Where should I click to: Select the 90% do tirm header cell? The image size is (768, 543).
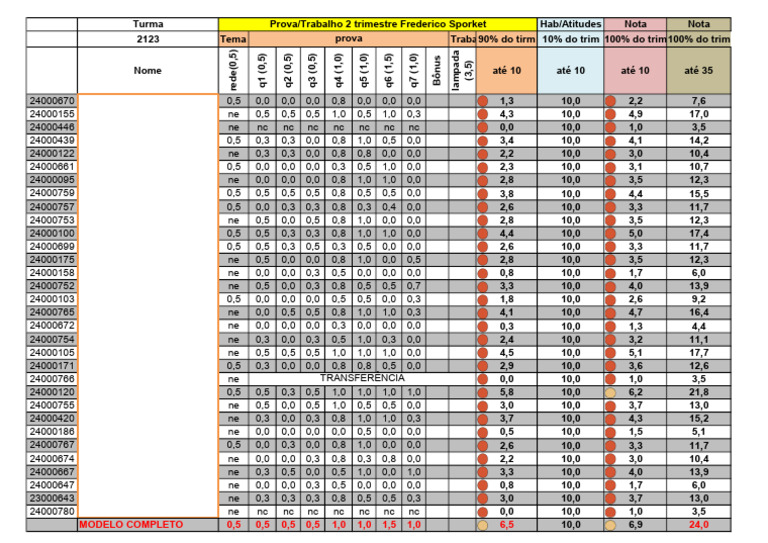pos(506,39)
